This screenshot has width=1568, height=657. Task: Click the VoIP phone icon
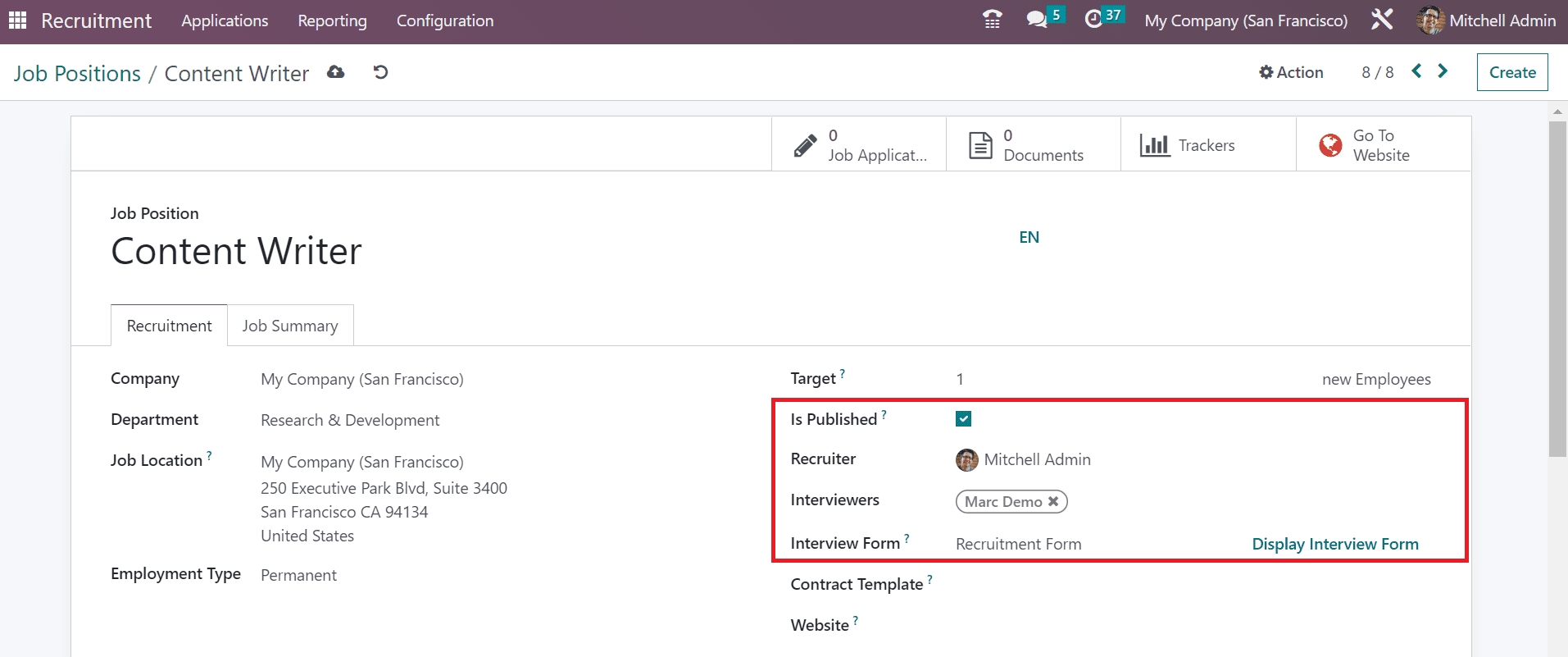click(992, 20)
